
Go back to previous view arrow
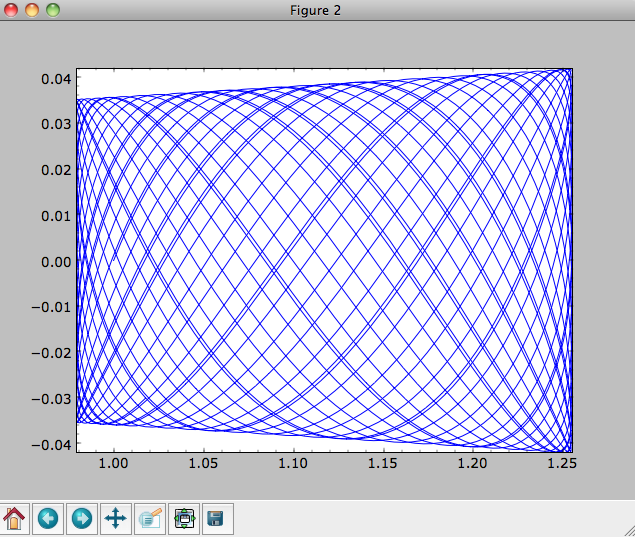point(48,519)
